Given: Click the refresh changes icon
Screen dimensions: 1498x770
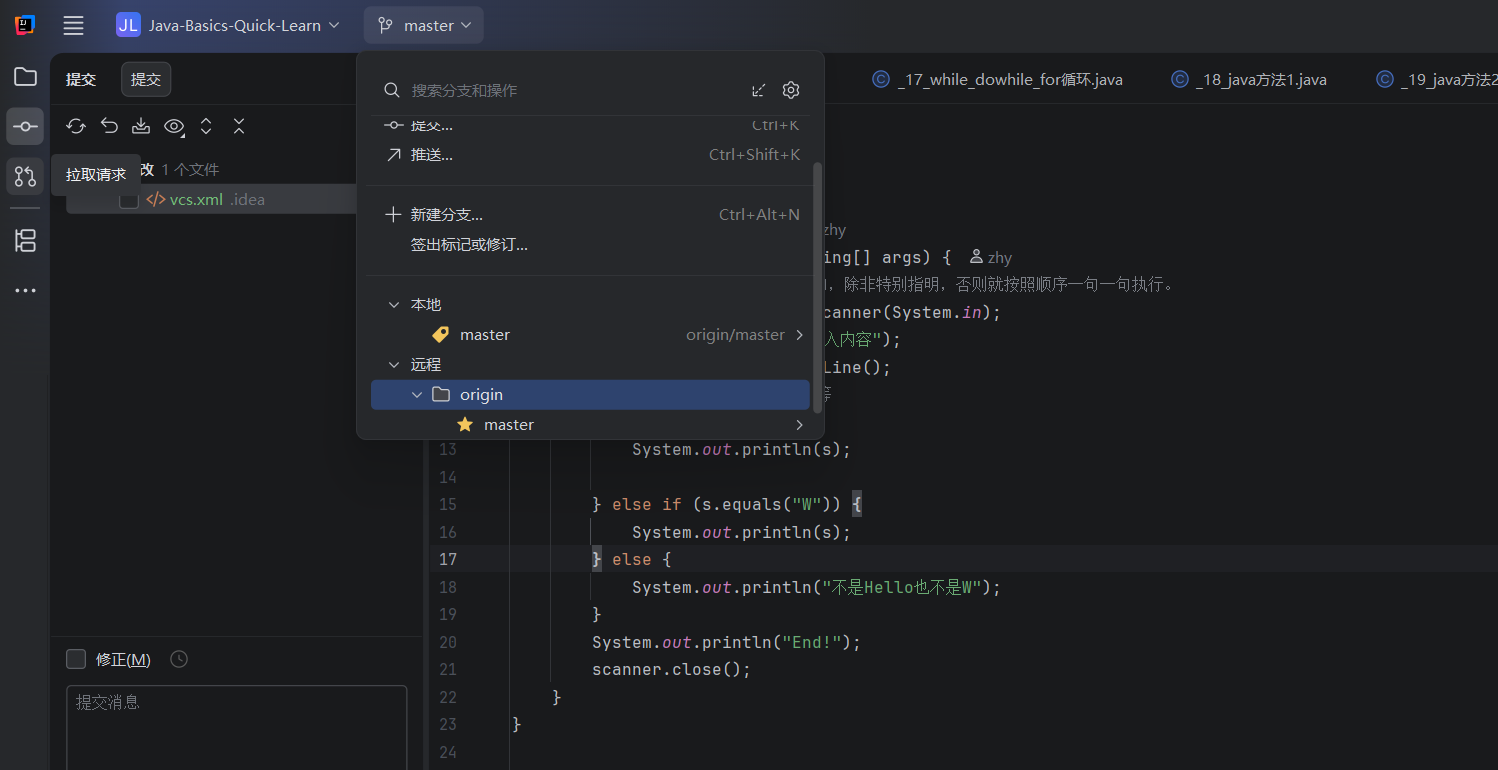Looking at the screenshot, I should [x=76, y=126].
